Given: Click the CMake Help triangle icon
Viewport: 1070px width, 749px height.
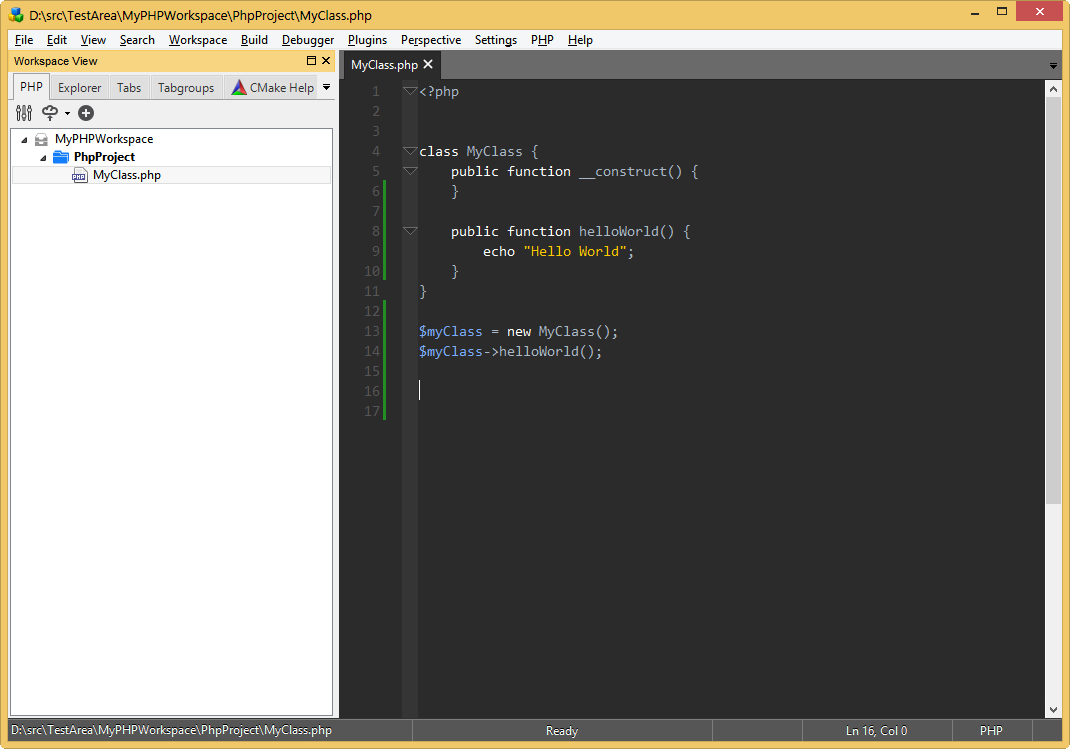Looking at the screenshot, I should pyautogui.click(x=238, y=87).
